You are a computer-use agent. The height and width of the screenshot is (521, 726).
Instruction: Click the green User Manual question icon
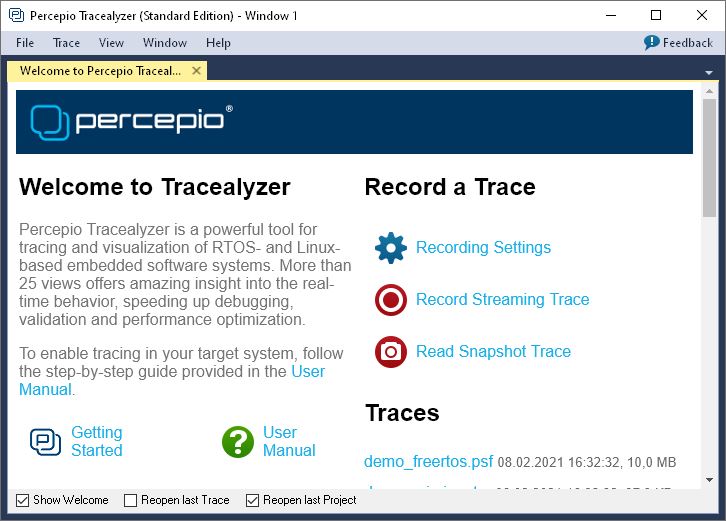click(238, 442)
